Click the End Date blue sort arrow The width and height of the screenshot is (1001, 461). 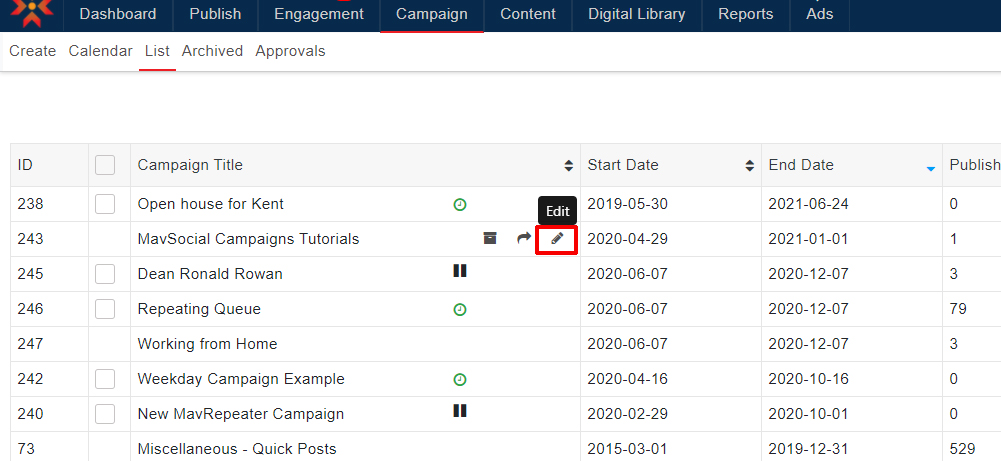(x=930, y=168)
